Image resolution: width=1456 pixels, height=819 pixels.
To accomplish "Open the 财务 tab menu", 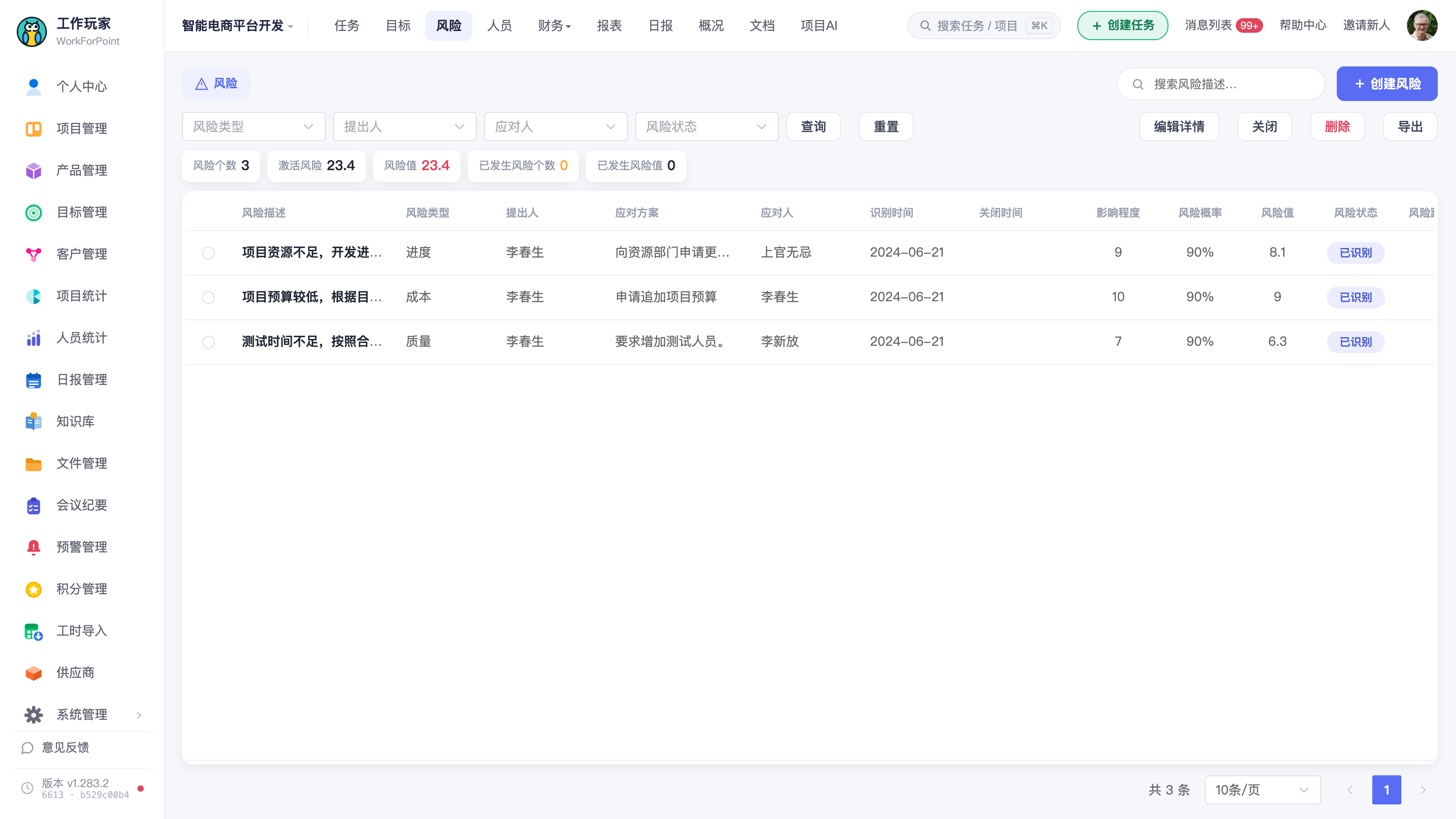I will pyautogui.click(x=554, y=25).
